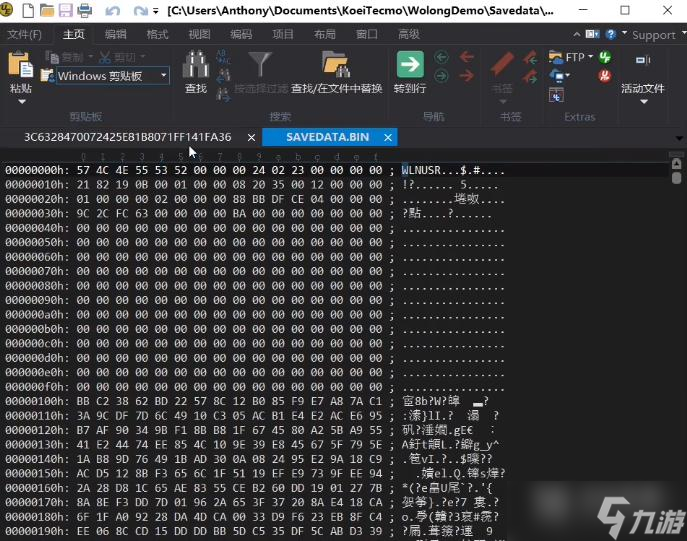Select the SAVEDATA.BIN file tab
The height and width of the screenshot is (541, 687).
(x=327, y=137)
